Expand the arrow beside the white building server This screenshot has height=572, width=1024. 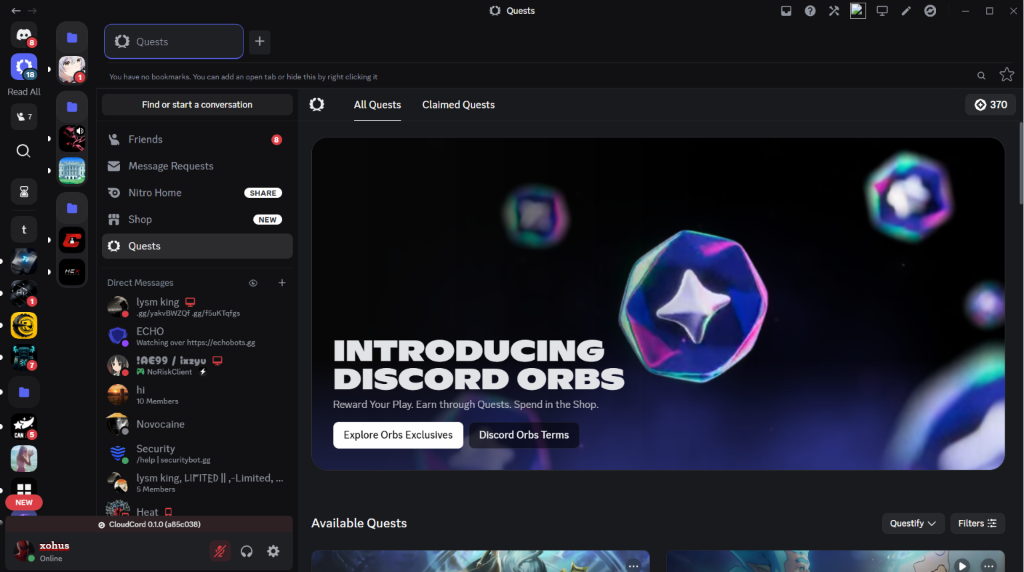(49, 170)
